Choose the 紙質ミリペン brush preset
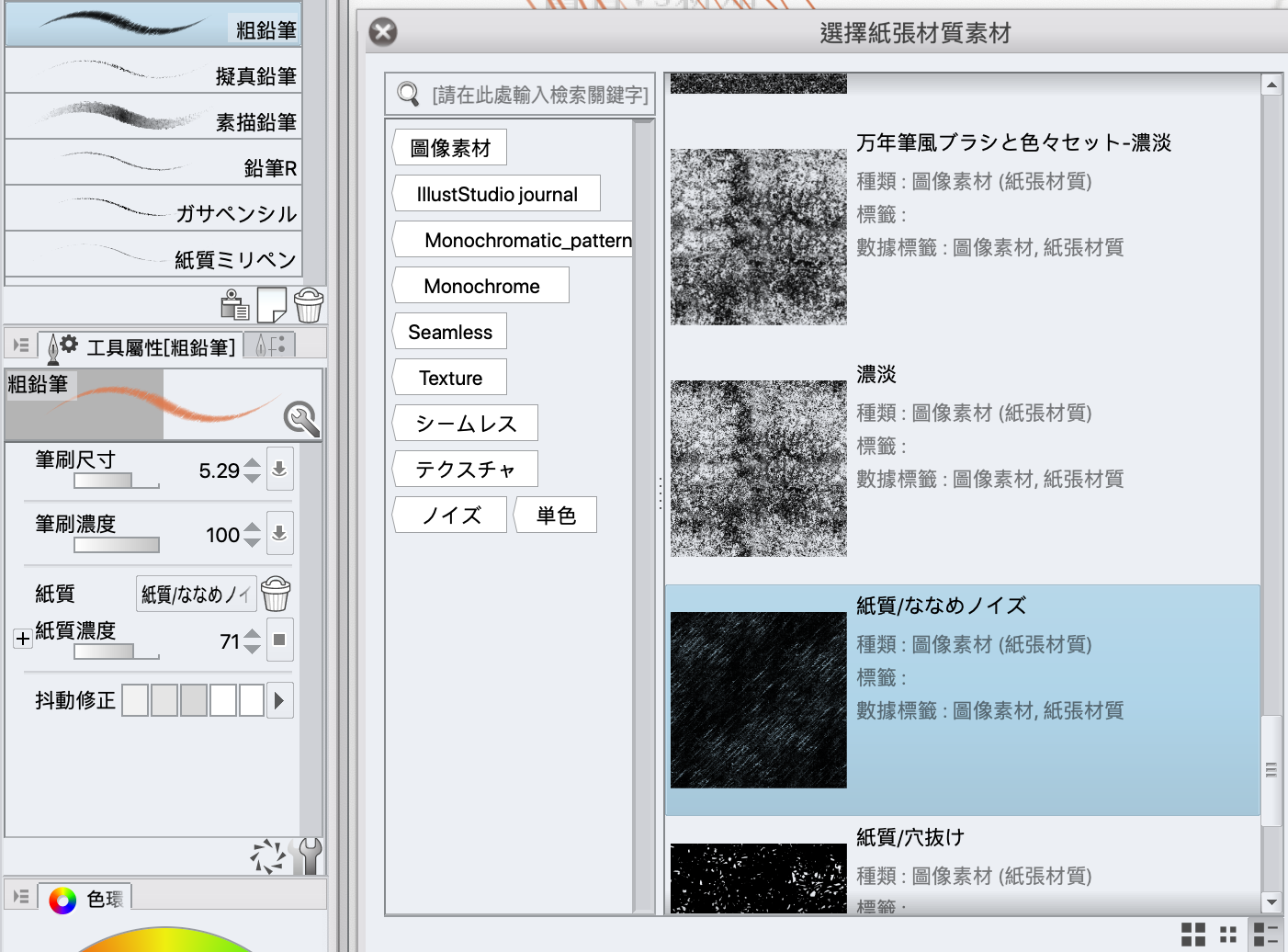 tap(153, 255)
